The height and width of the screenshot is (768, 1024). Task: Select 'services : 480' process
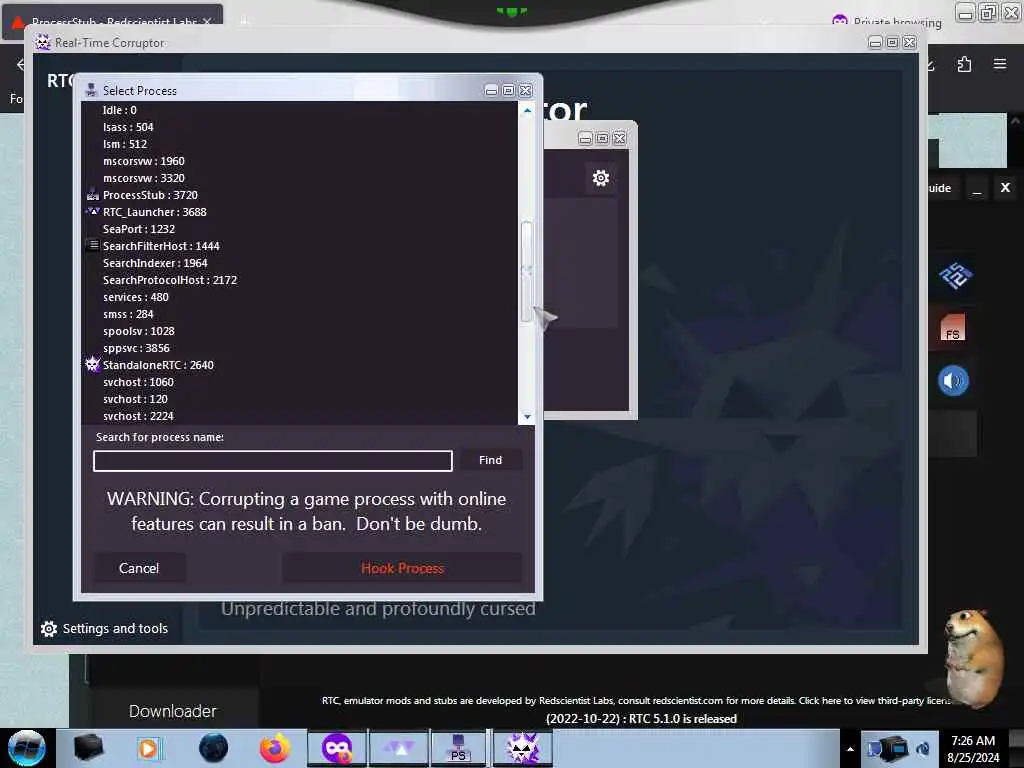[136, 296]
